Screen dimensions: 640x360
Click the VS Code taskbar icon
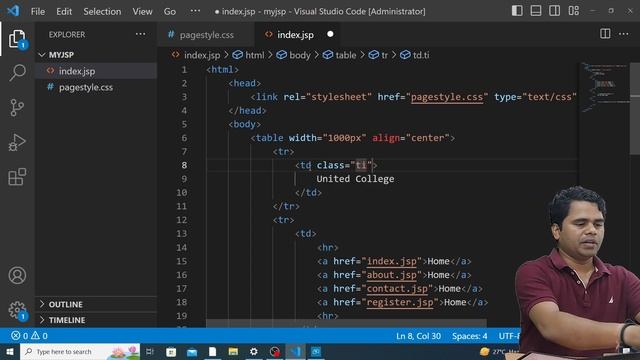coord(296,351)
